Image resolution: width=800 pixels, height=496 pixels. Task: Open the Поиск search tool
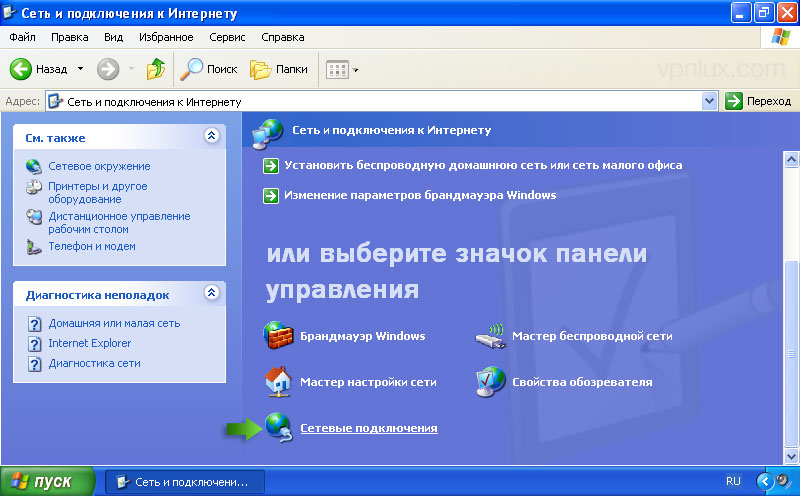(209, 69)
